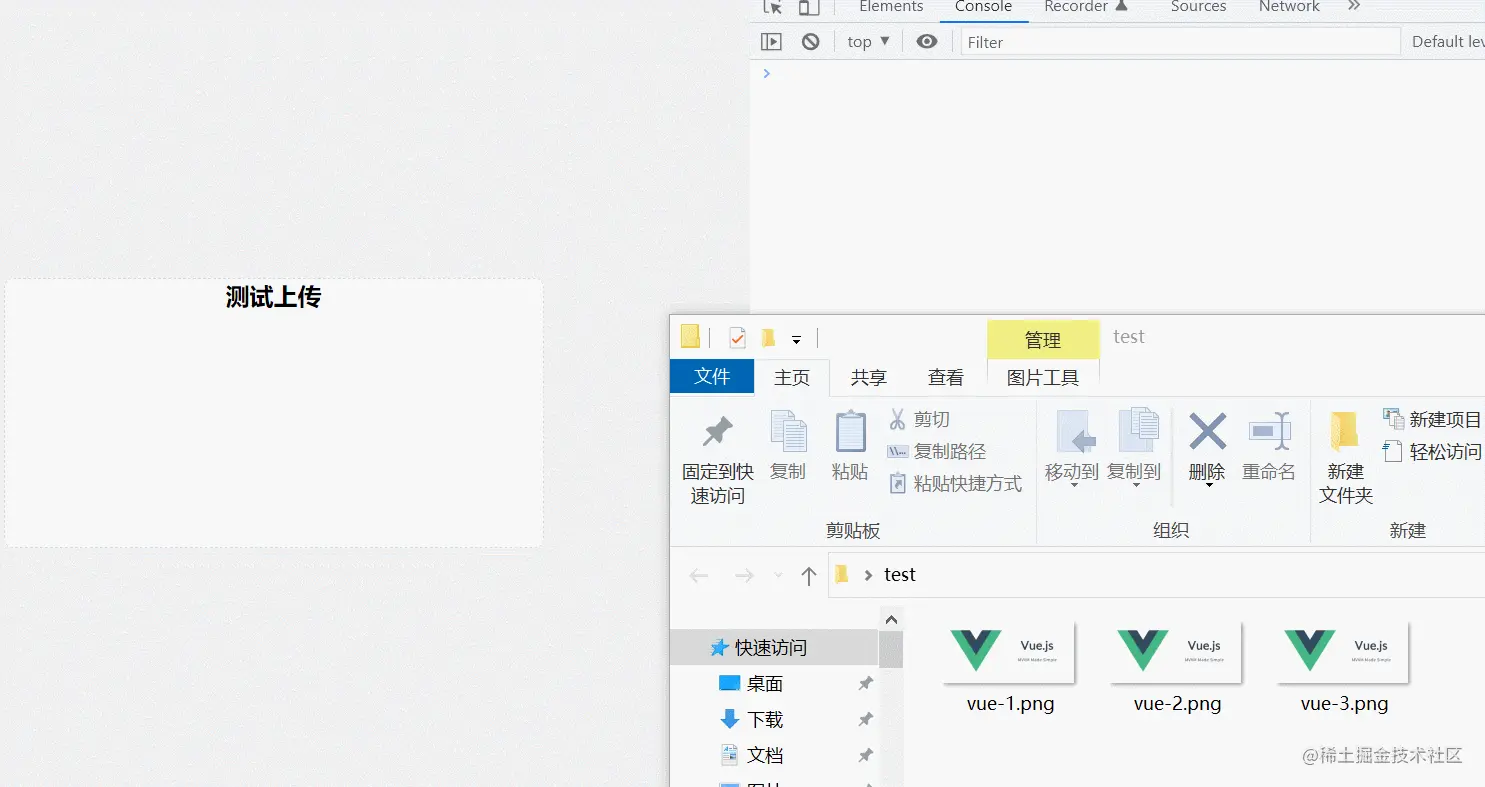This screenshot has height=787, width=1485.
Task: Show the console sidebar panel icon
Action: pos(771,42)
